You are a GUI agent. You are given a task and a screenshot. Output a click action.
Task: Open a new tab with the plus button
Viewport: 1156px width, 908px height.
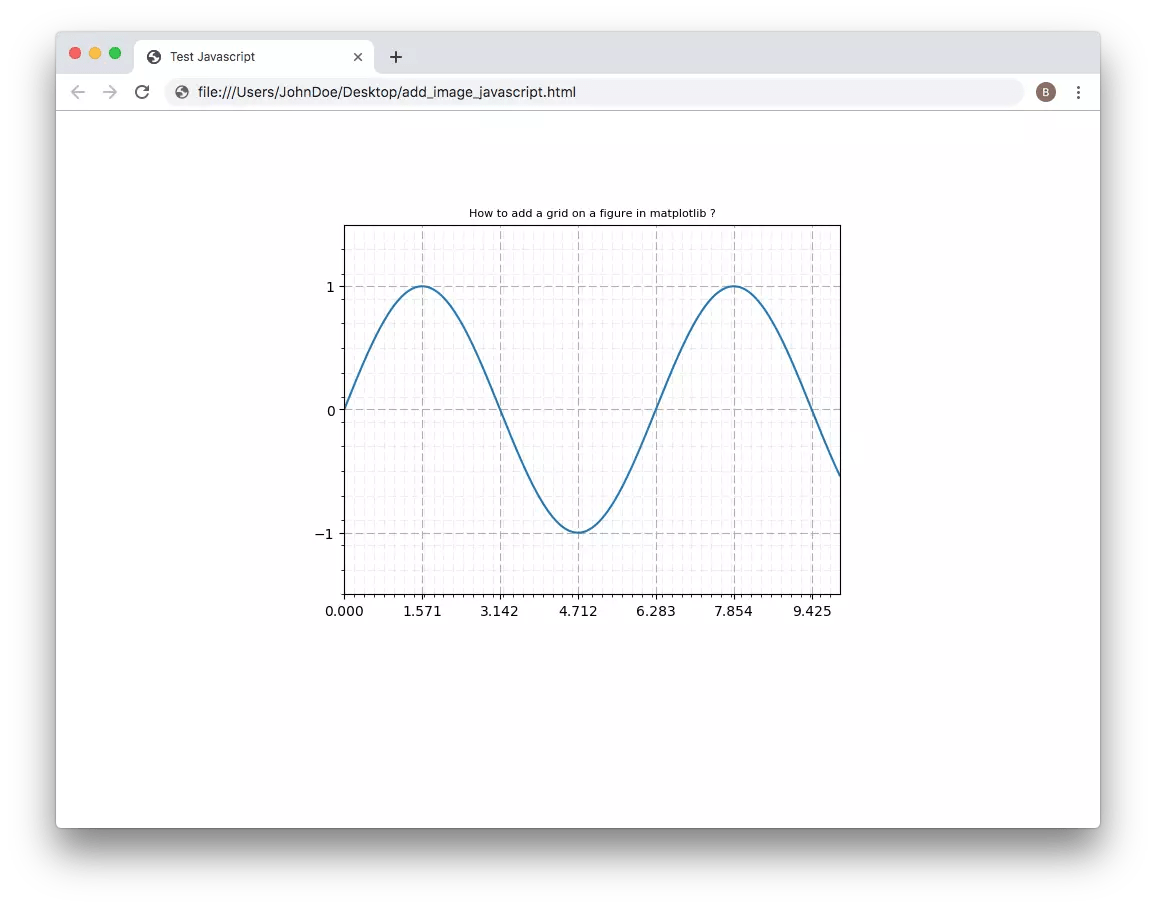(x=396, y=57)
